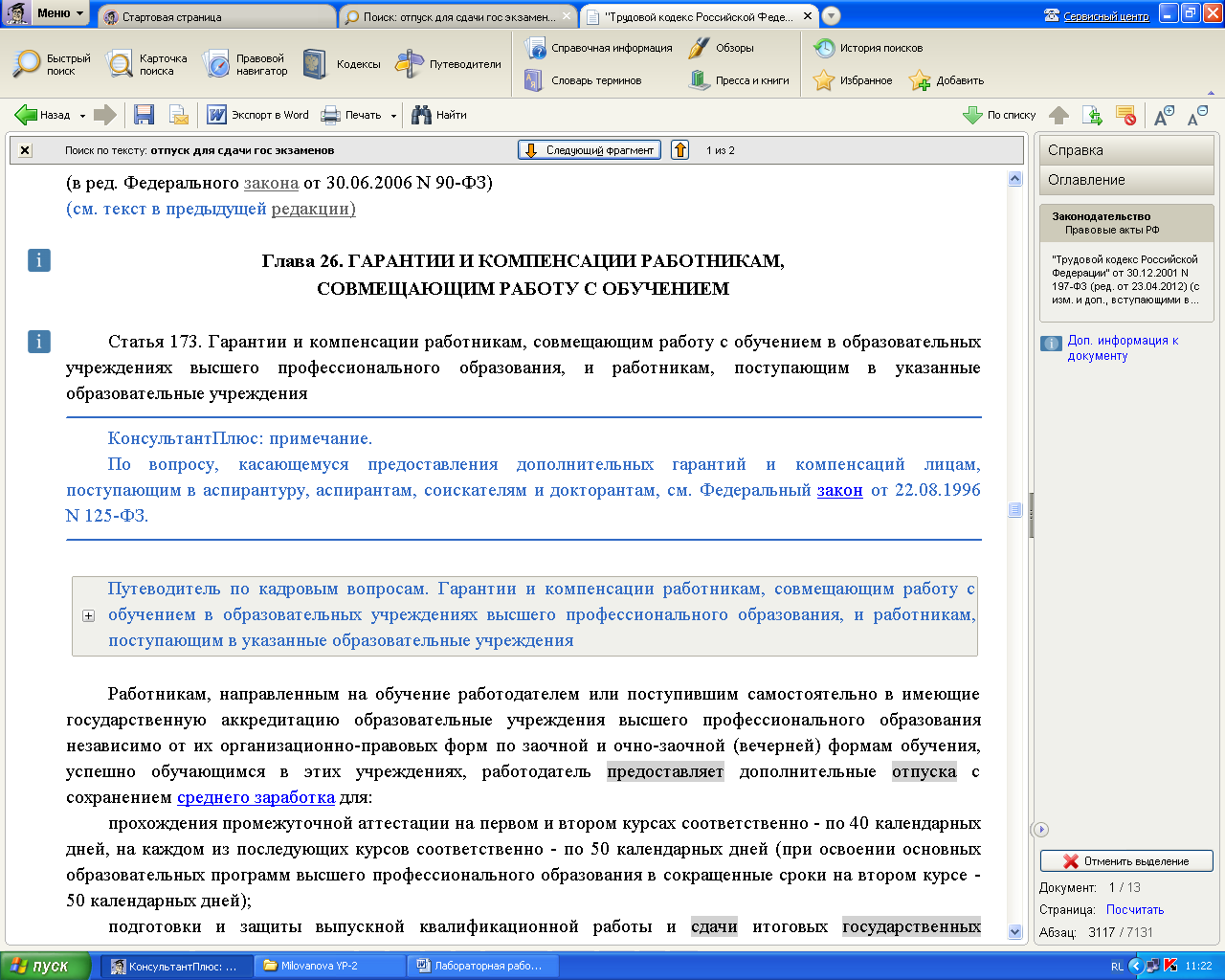Viewport: 1225px width, 980px height.
Task: Click По списку green down arrow
Action: click(999, 115)
